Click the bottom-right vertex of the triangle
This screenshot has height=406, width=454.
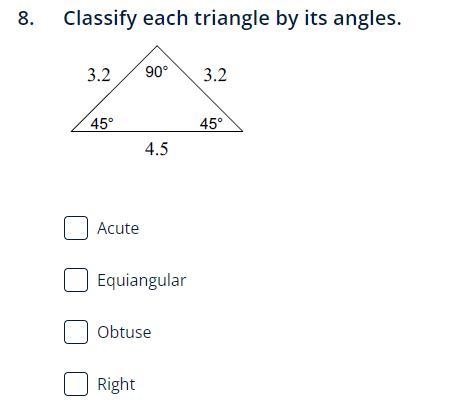pyautogui.click(x=243, y=131)
